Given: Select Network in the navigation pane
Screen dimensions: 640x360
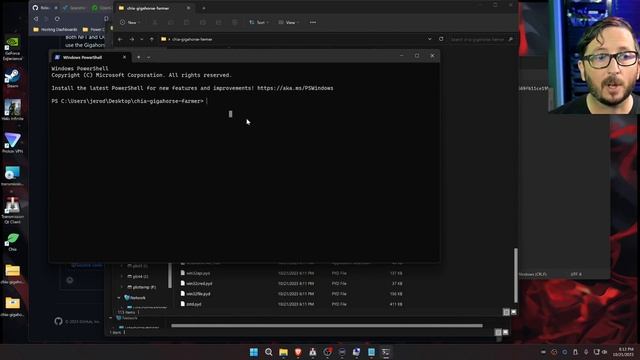Looking at the screenshot, I should pyautogui.click(x=135, y=298).
